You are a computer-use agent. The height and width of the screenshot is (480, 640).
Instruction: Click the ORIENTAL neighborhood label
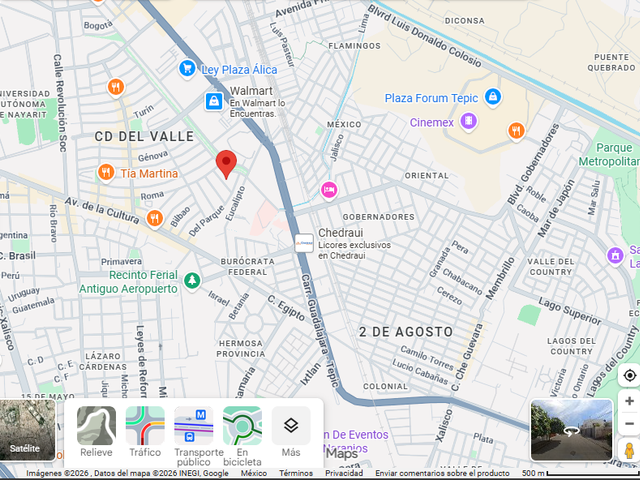point(427,176)
